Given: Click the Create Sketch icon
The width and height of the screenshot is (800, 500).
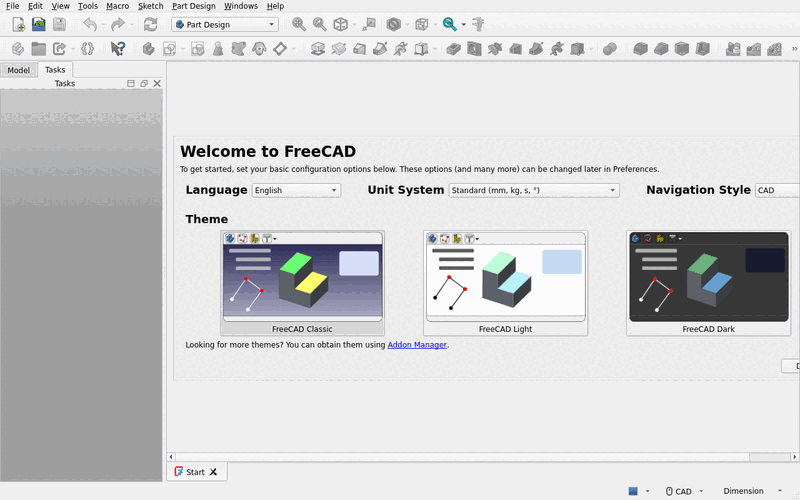Looking at the screenshot, I should coord(169,48).
